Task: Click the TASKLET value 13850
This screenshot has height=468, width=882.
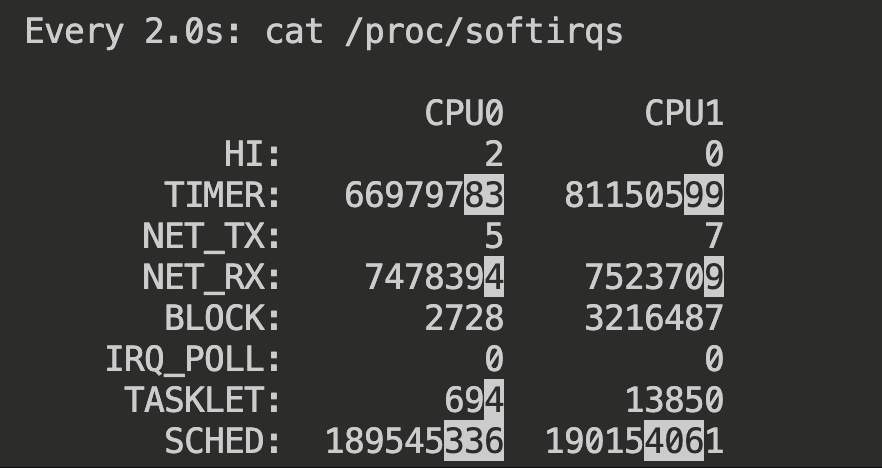Action: tap(673, 400)
